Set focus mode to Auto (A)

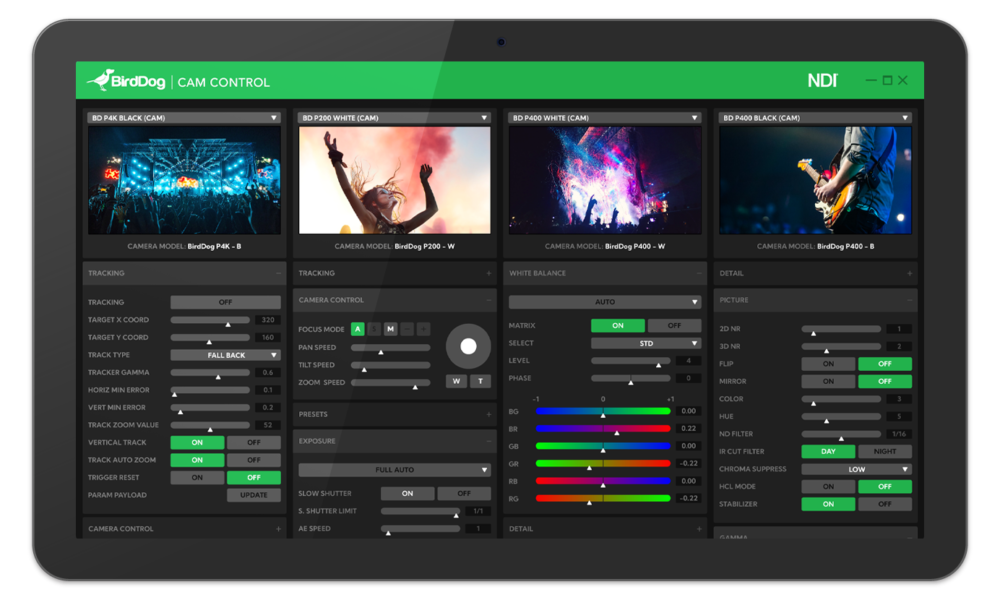point(357,329)
